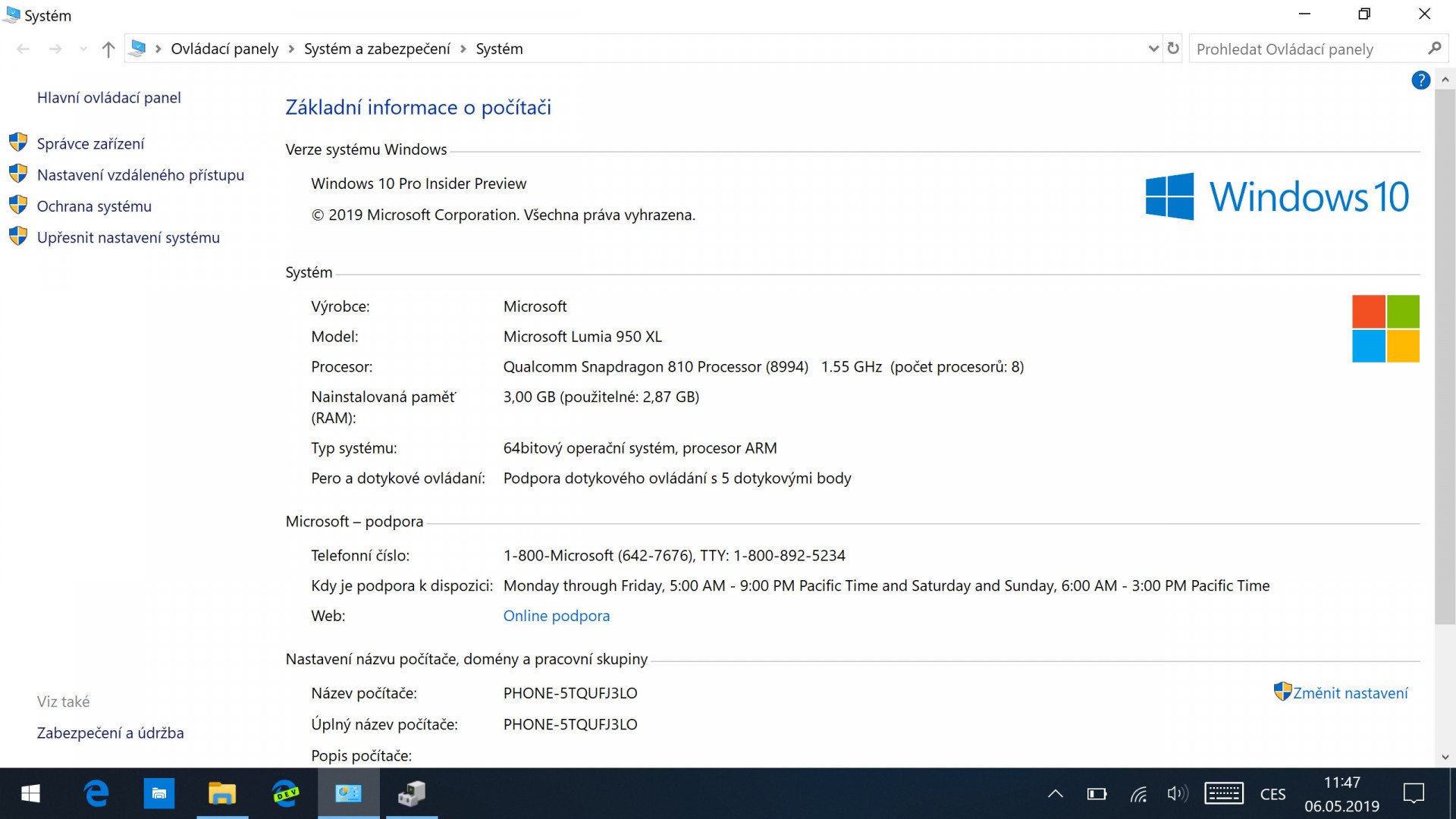Check battery status in system tray
The width and height of the screenshot is (1456, 819).
pos(1097,794)
